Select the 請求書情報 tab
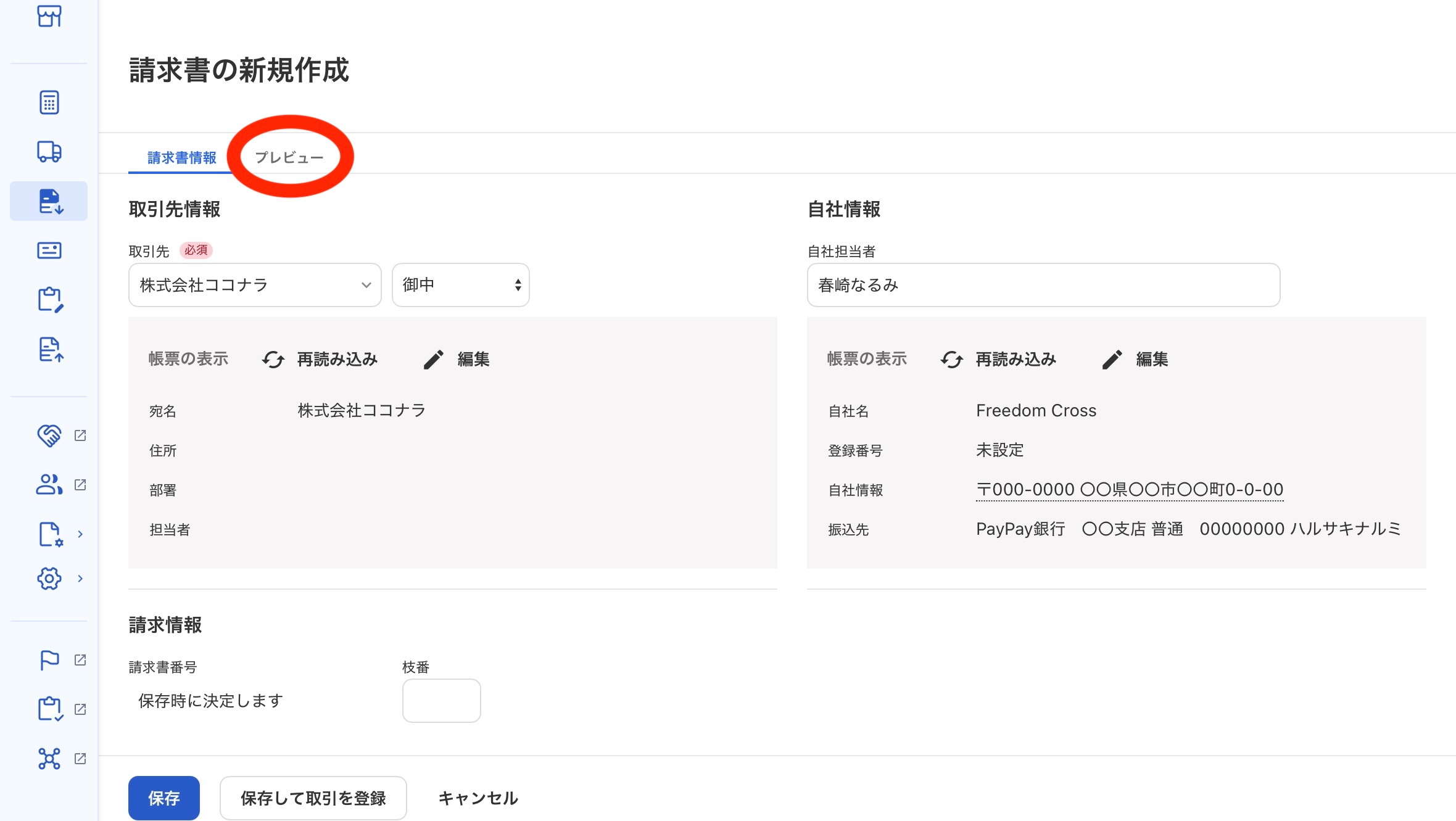The height and width of the screenshot is (821, 1456). [x=181, y=158]
